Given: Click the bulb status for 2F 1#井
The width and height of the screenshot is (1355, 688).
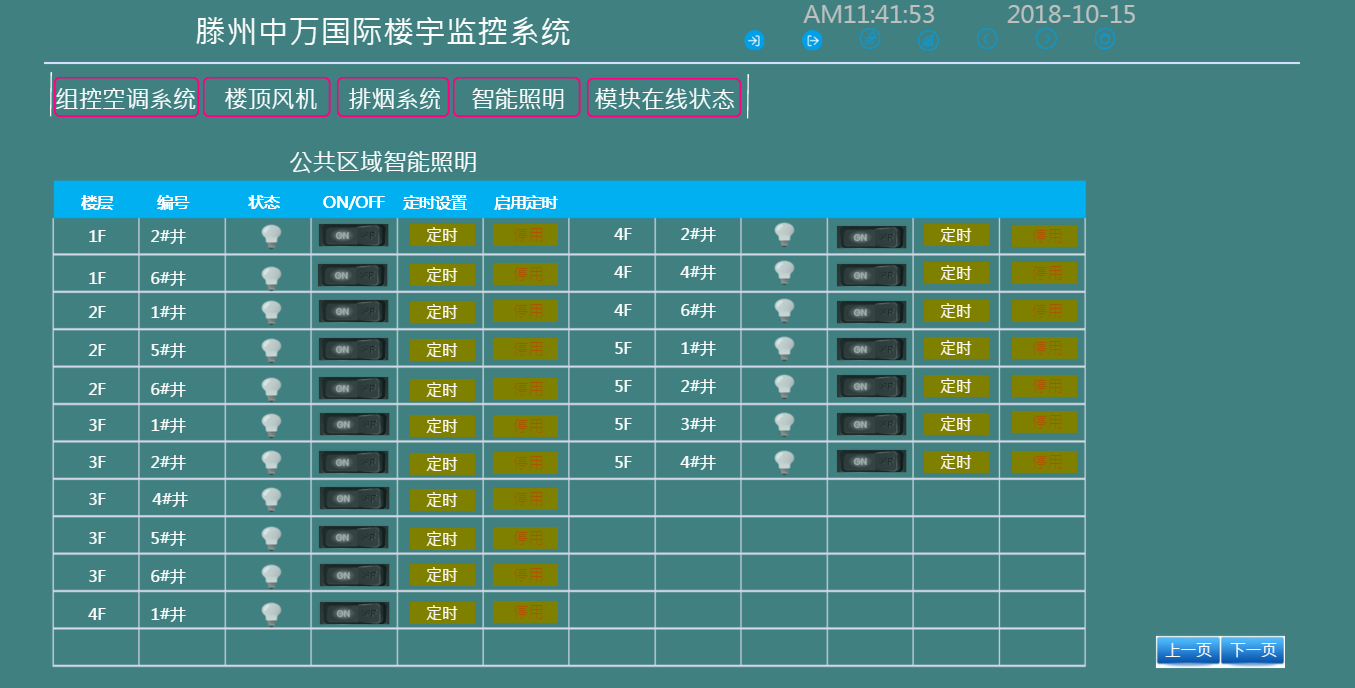Looking at the screenshot, I should tap(271, 312).
